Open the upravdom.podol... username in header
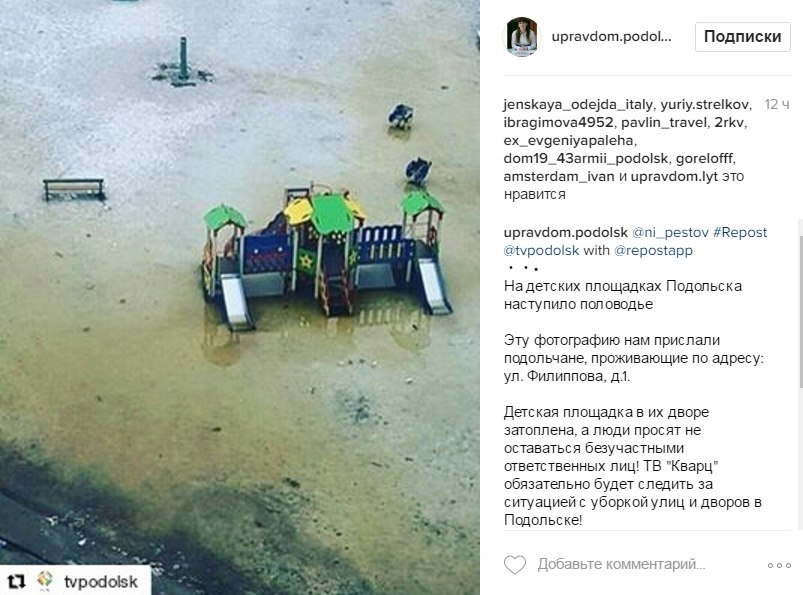 [x=611, y=36]
